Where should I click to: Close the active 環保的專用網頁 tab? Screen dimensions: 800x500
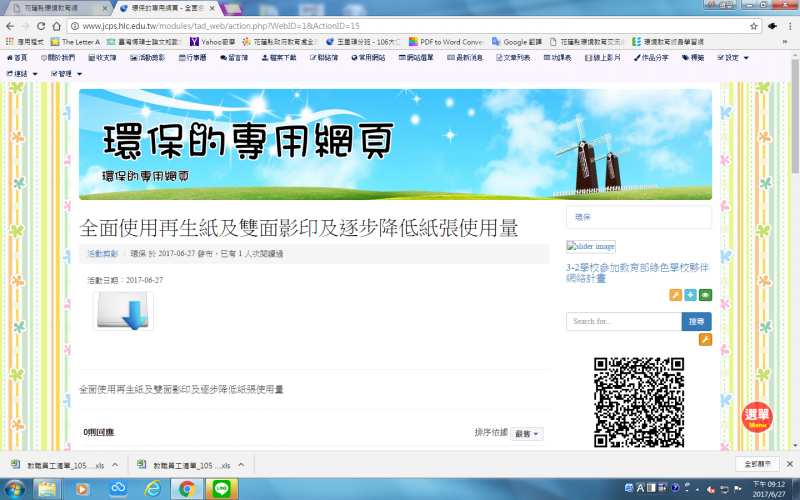pyautogui.click(x=212, y=8)
